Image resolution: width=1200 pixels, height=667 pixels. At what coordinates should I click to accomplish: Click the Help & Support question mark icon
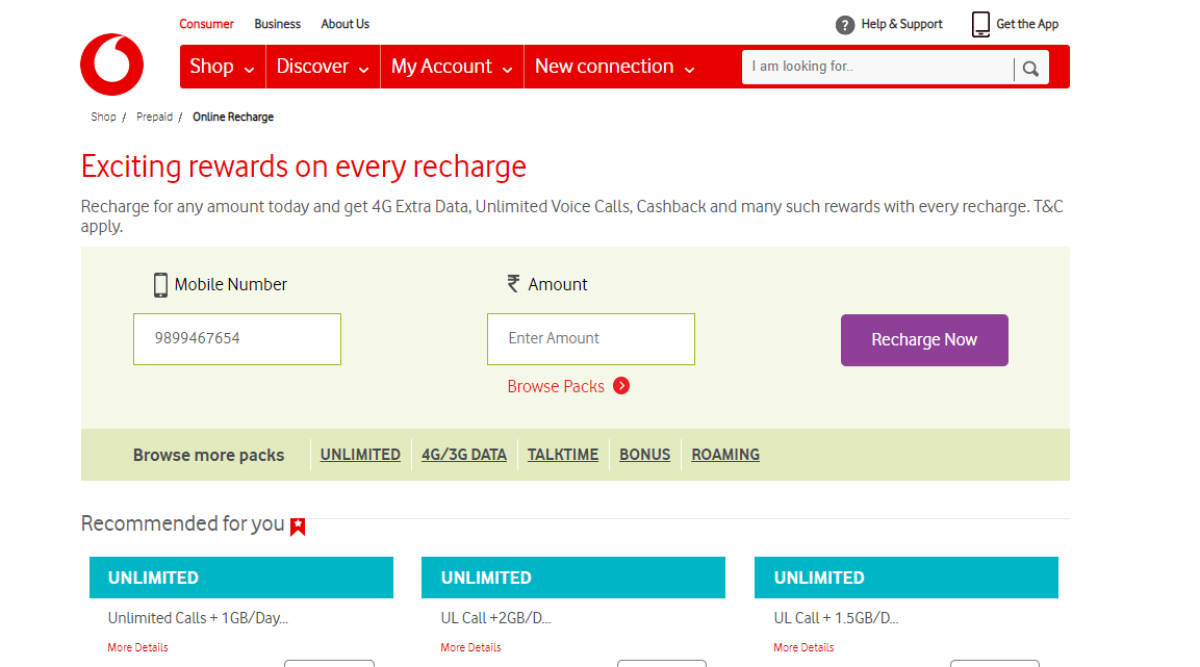pos(845,25)
